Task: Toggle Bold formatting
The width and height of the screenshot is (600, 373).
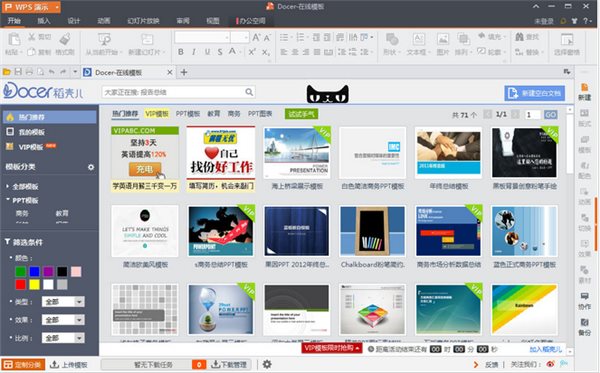Action: click(181, 52)
